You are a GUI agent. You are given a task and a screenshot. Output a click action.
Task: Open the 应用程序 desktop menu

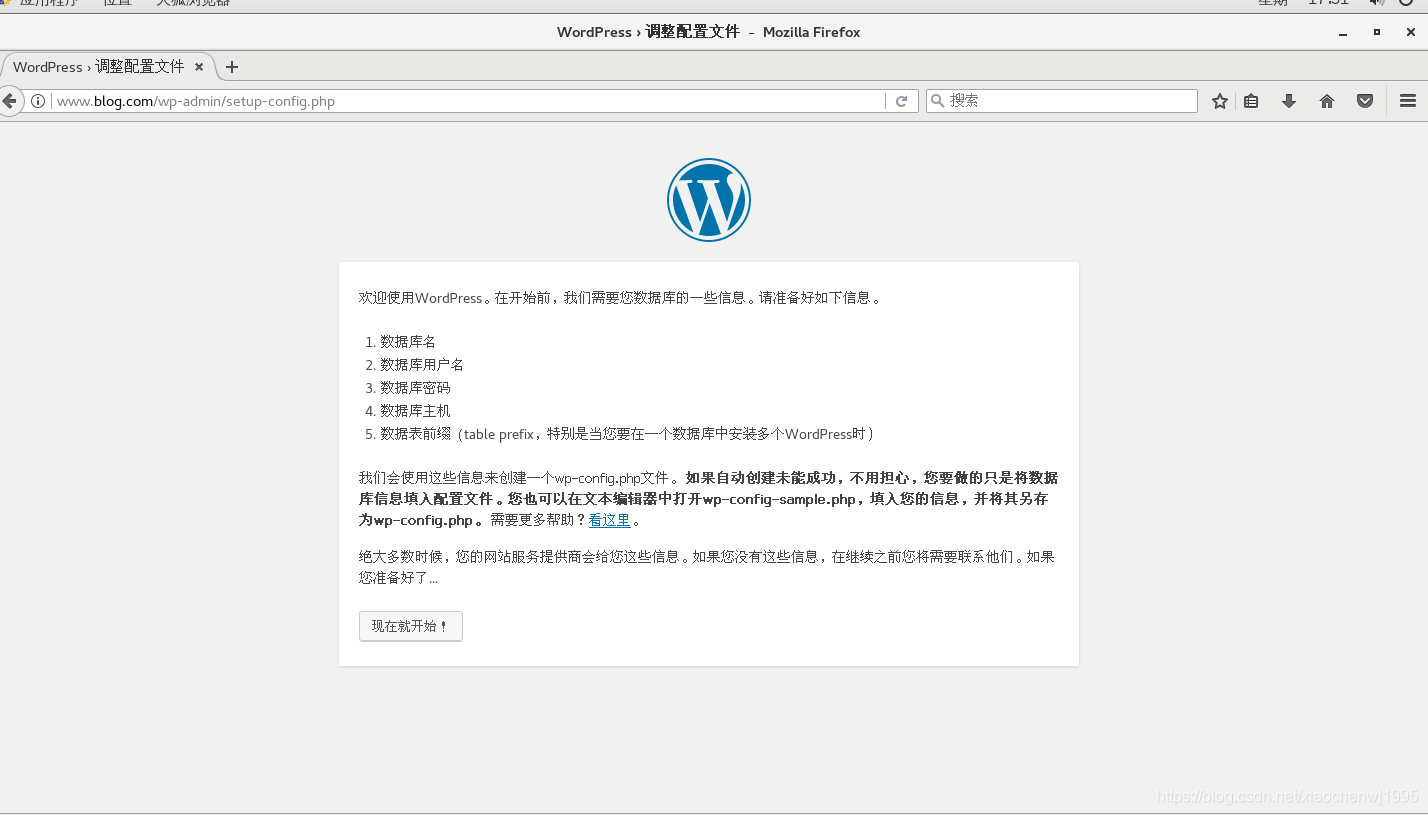[48, 3]
